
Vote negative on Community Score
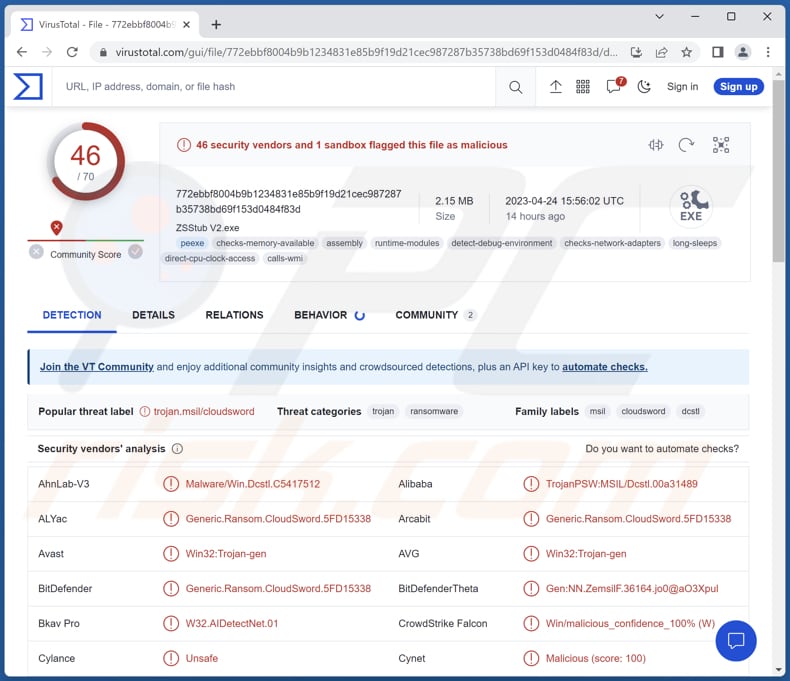pyautogui.click(x=36, y=252)
